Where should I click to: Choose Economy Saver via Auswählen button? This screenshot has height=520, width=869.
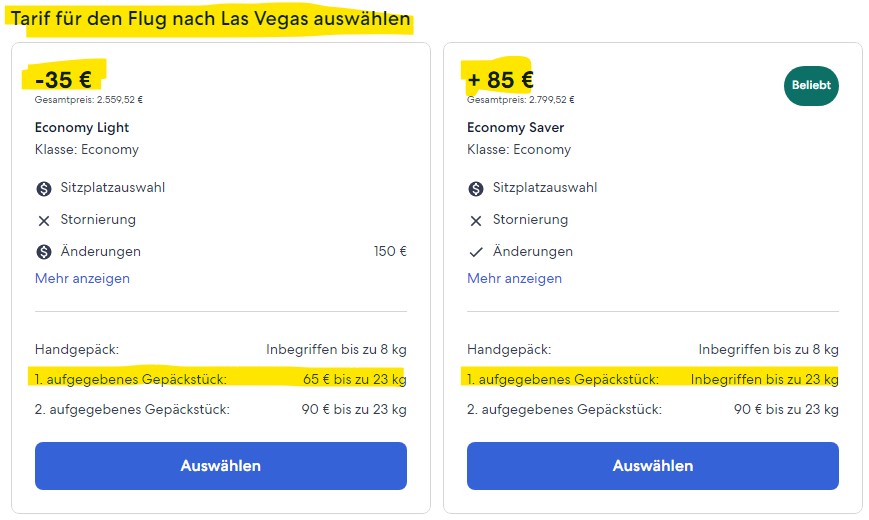[652, 466]
